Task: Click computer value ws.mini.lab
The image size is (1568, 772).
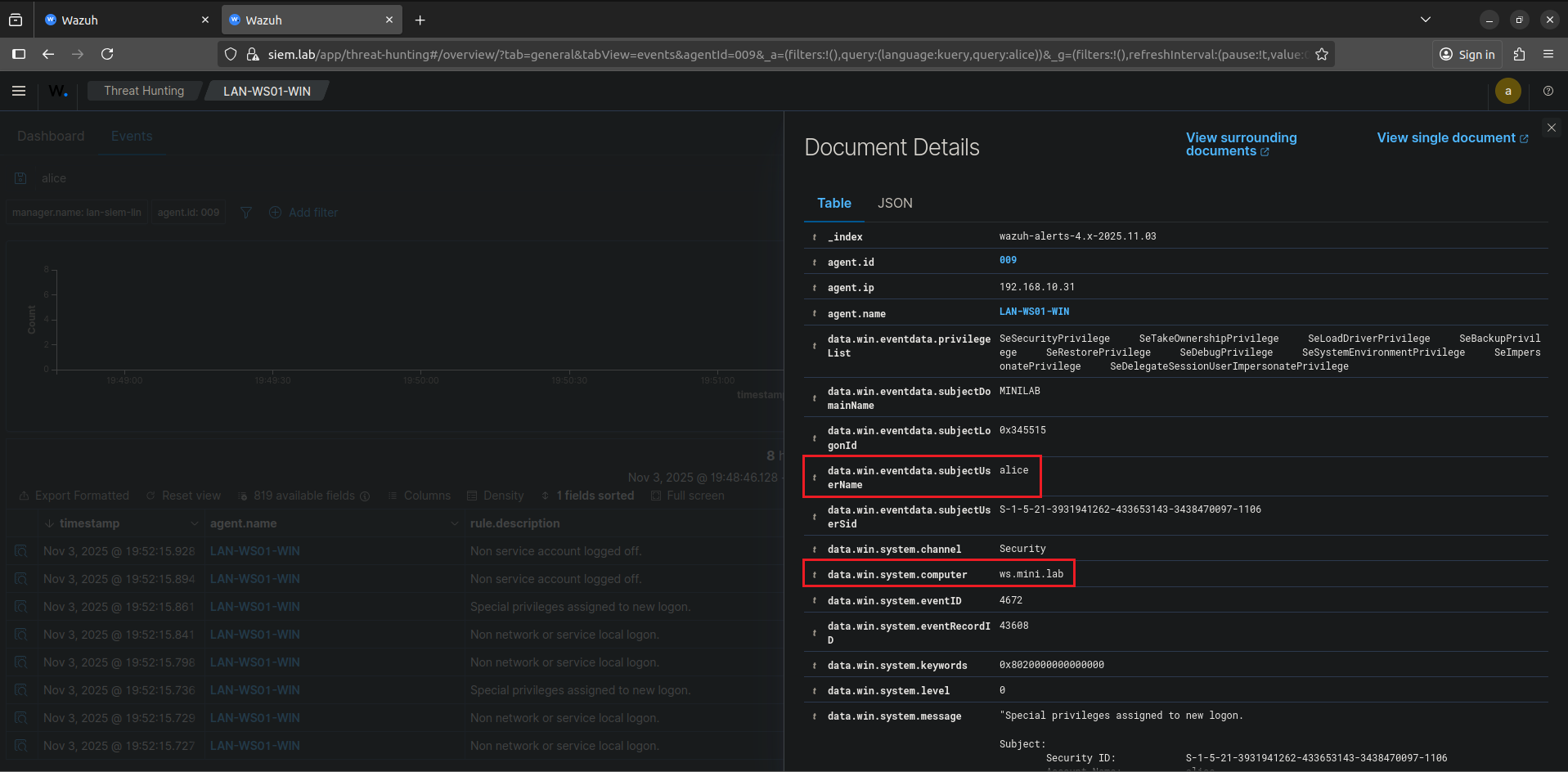Action: pos(1031,574)
